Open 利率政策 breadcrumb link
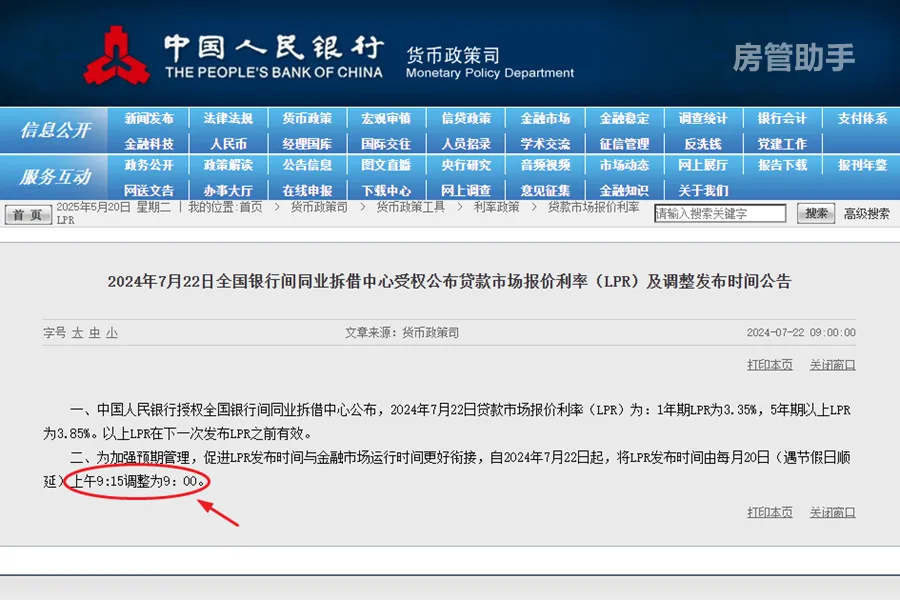The height and width of the screenshot is (600, 900). (496, 207)
